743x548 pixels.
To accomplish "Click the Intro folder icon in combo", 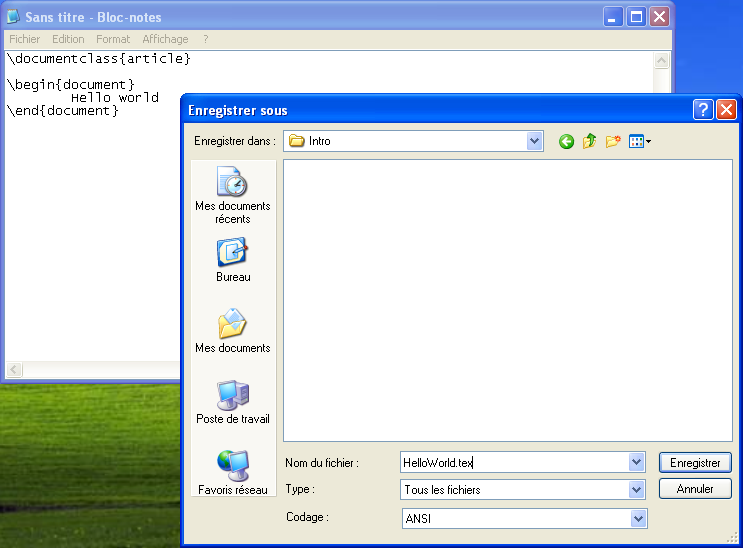I will point(297,141).
